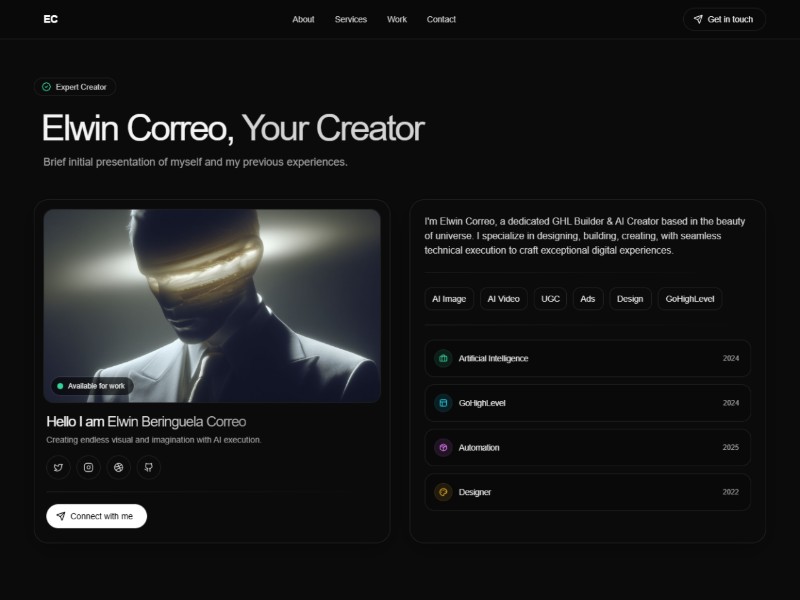Open the Twitter profile icon
The image size is (800, 600).
pos(58,467)
